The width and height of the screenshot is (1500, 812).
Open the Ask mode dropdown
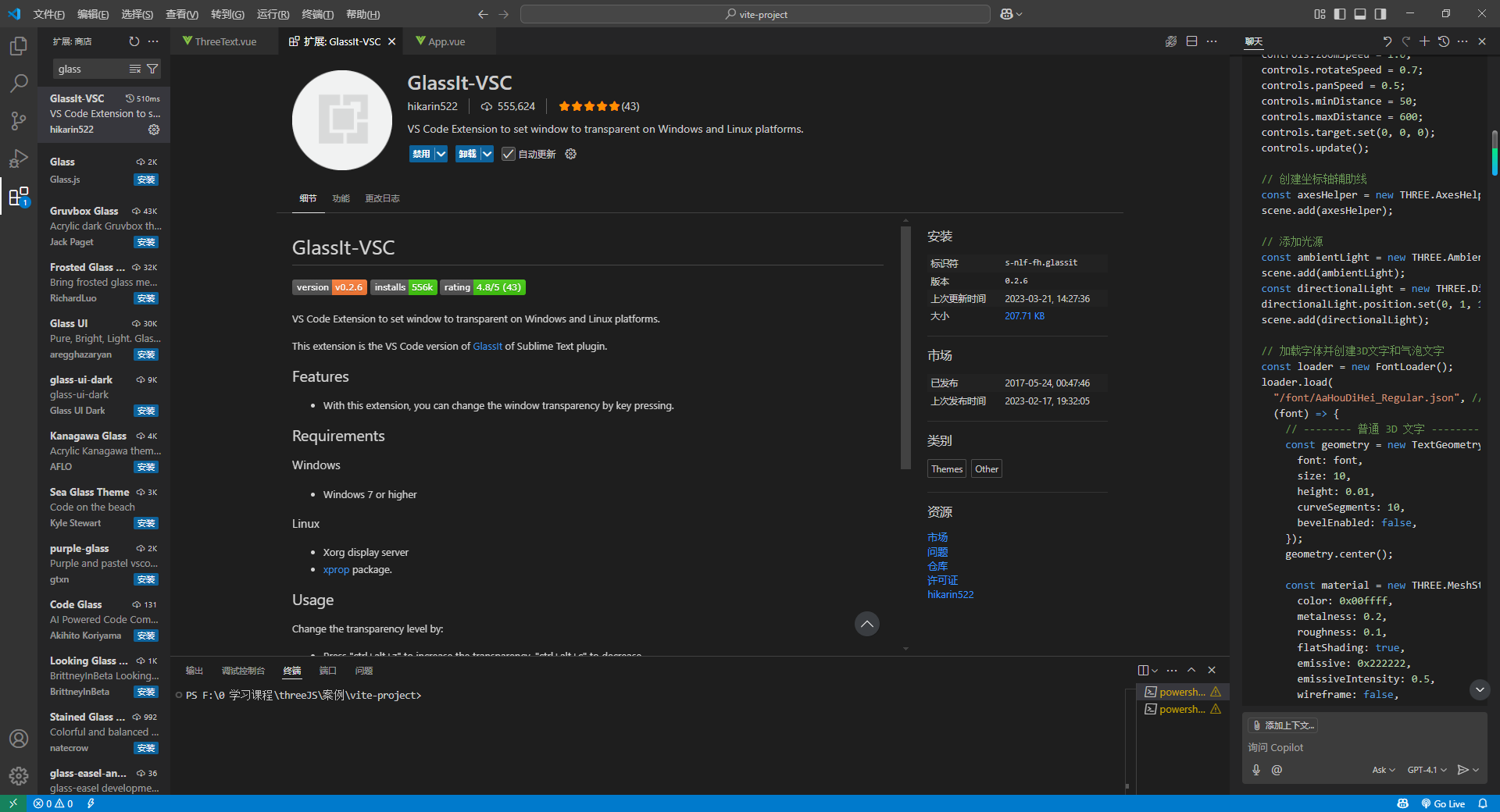click(x=1384, y=770)
